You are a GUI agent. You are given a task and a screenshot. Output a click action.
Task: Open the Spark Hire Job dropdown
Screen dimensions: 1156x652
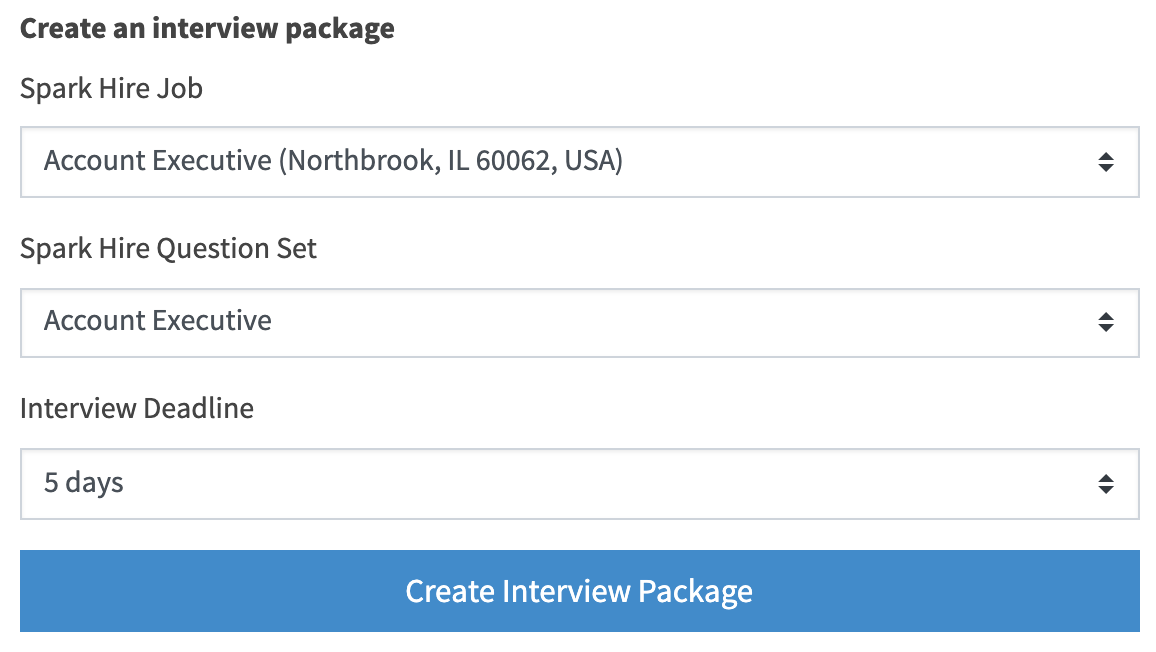[x=579, y=162]
